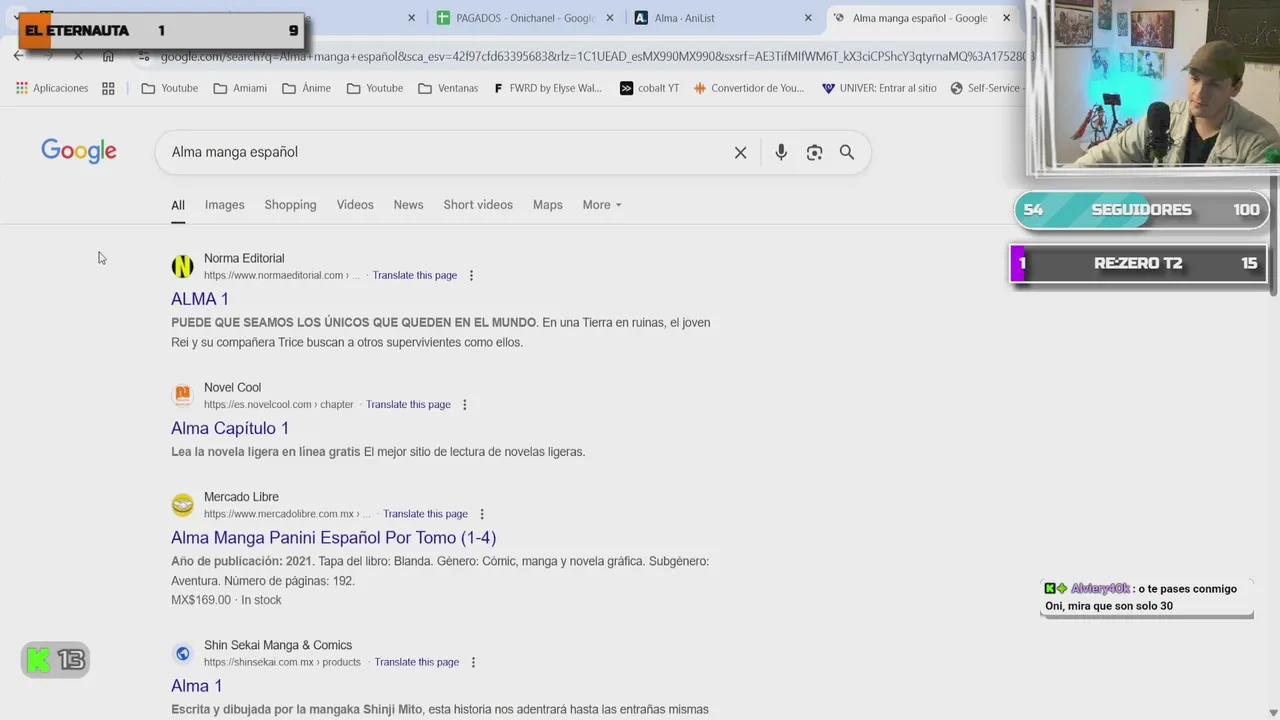Open tab groups grid icon in bookmarks bar
The height and width of the screenshot is (720, 1280).
108,88
